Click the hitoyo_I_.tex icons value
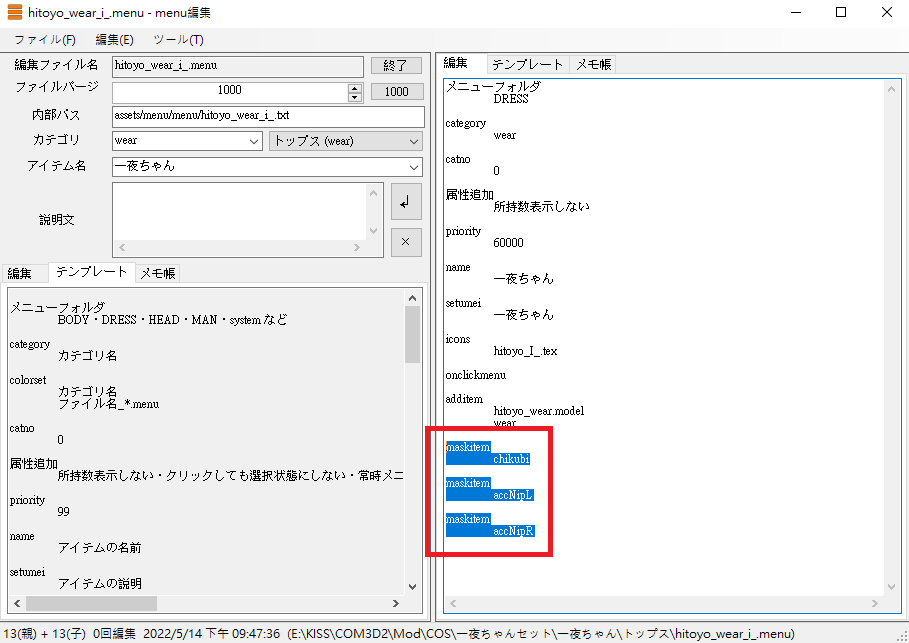The width and height of the screenshot is (909, 643). [x=525, y=351]
